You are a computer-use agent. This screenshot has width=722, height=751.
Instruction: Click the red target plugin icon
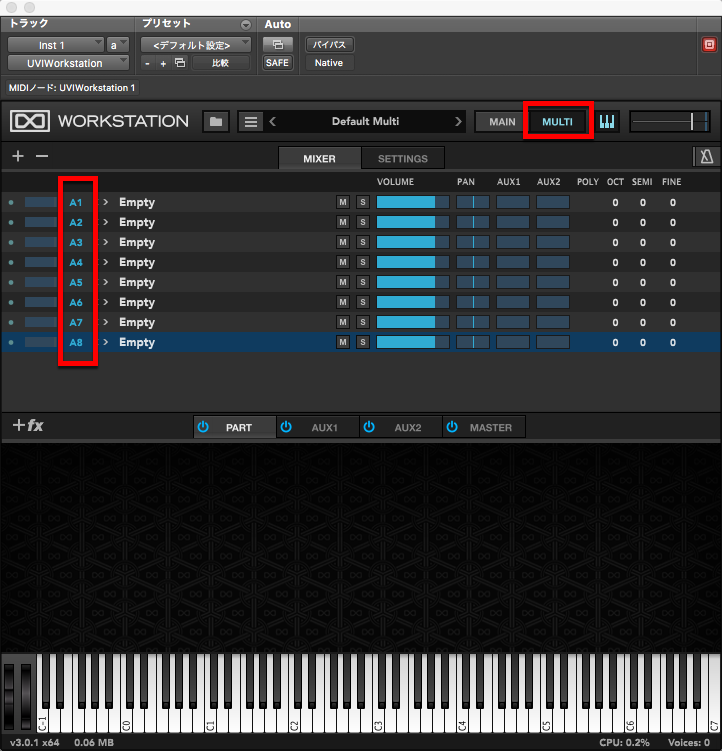coord(709,45)
